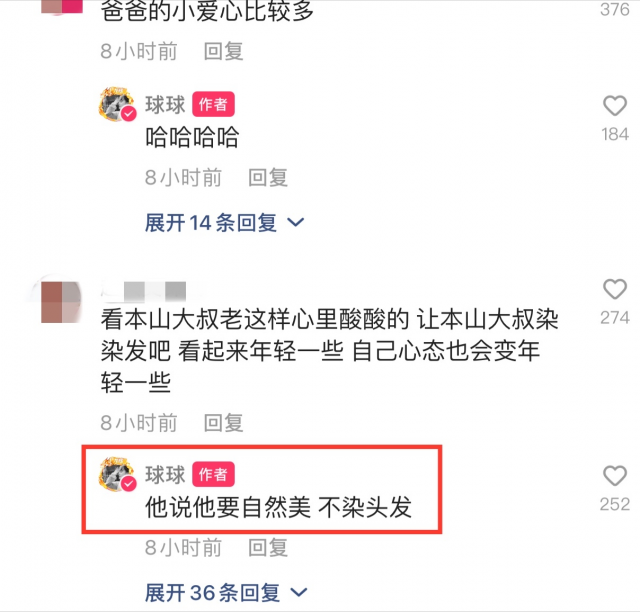Screen dimensions: 640x612
Task: Reply to the 本山大叔染发 comment
Action: coord(223,423)
